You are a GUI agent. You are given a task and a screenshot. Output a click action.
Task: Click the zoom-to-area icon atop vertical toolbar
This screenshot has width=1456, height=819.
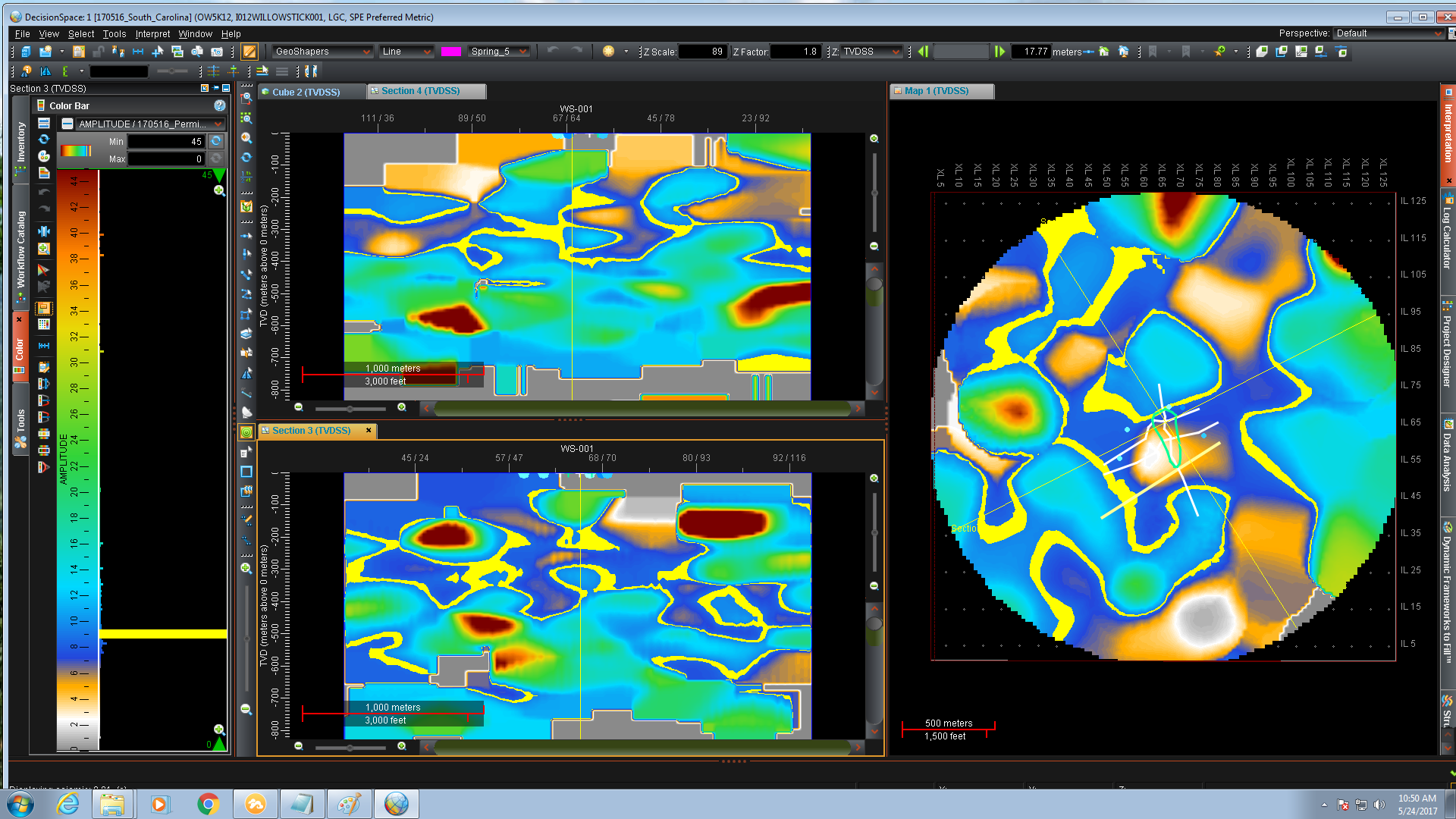[246, 99]
